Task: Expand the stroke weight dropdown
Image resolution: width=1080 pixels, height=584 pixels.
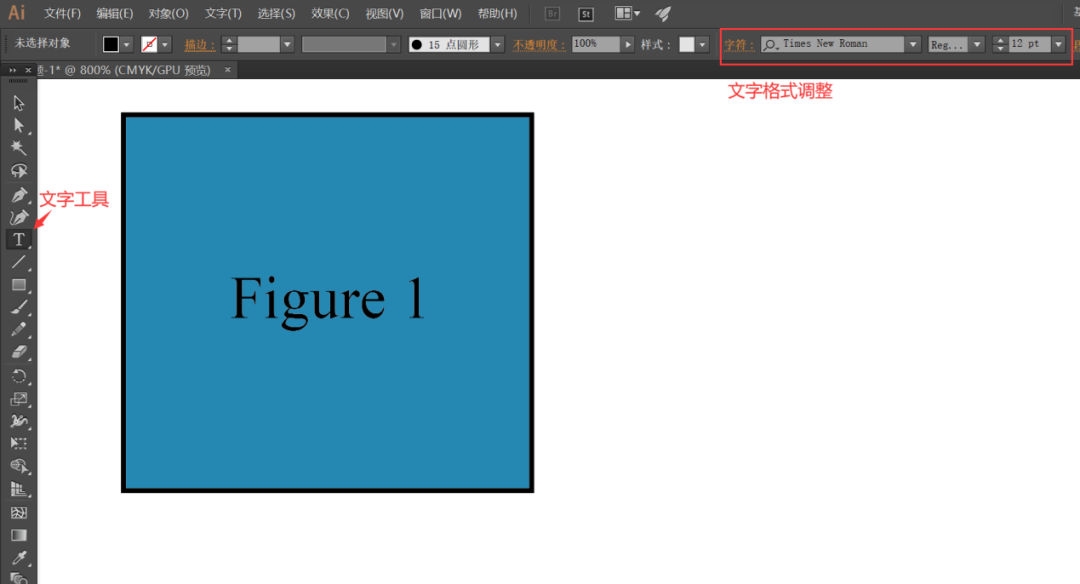Action: tap(288, 45)
